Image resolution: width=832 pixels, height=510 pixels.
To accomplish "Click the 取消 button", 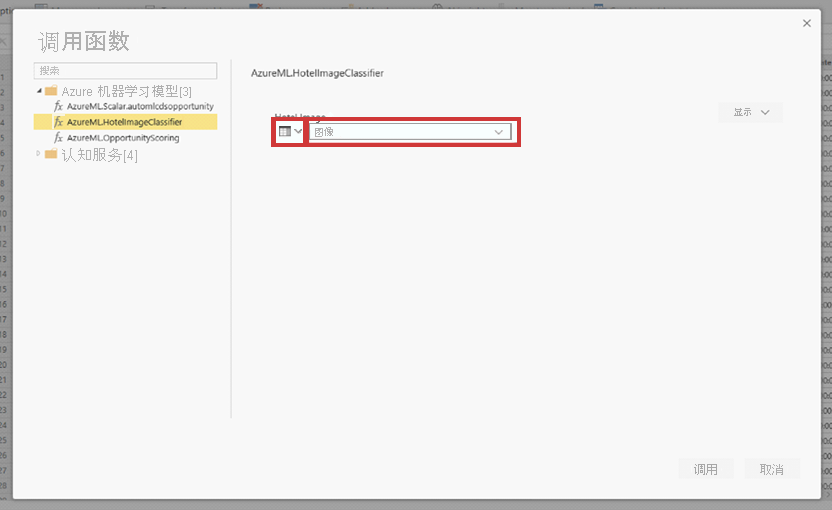I will tap(772, 469).
